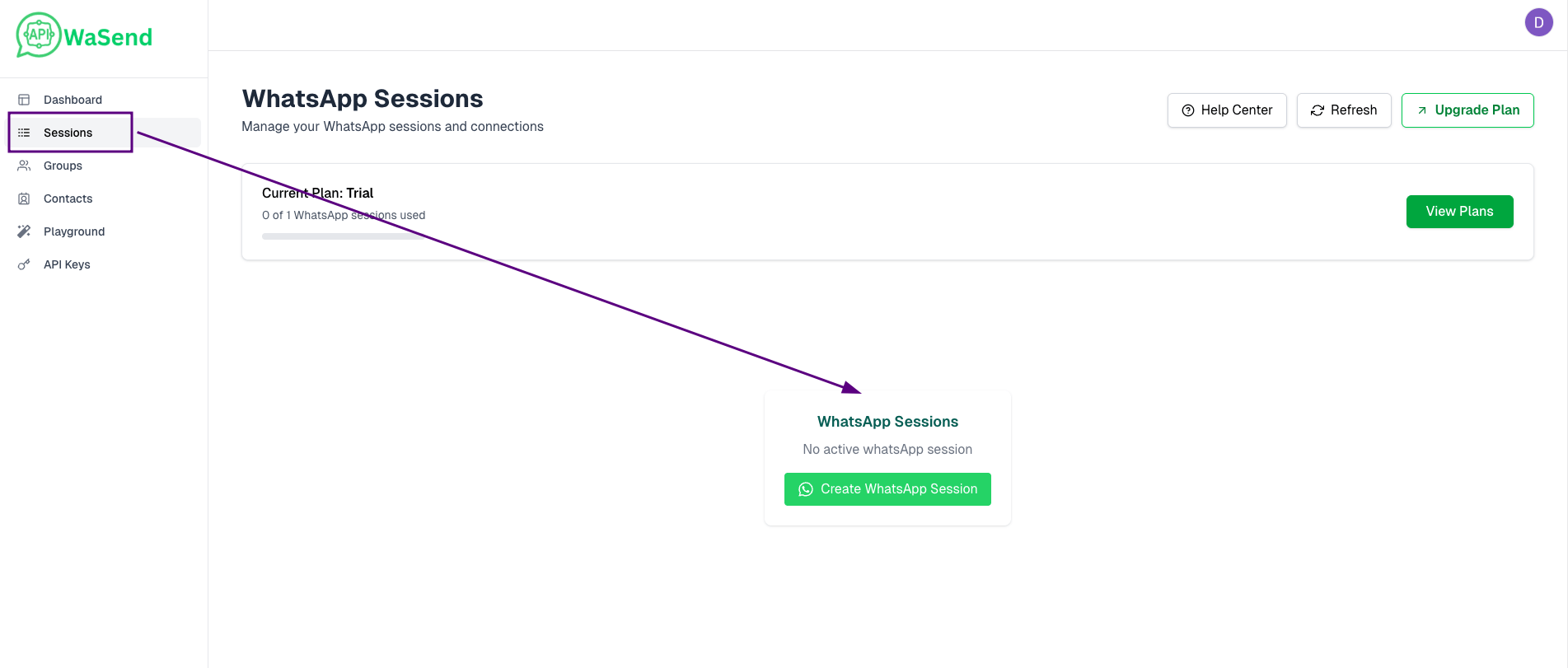Click the Groups people icon
This screenshot has height=668, width=1568.
click(24, 166)
